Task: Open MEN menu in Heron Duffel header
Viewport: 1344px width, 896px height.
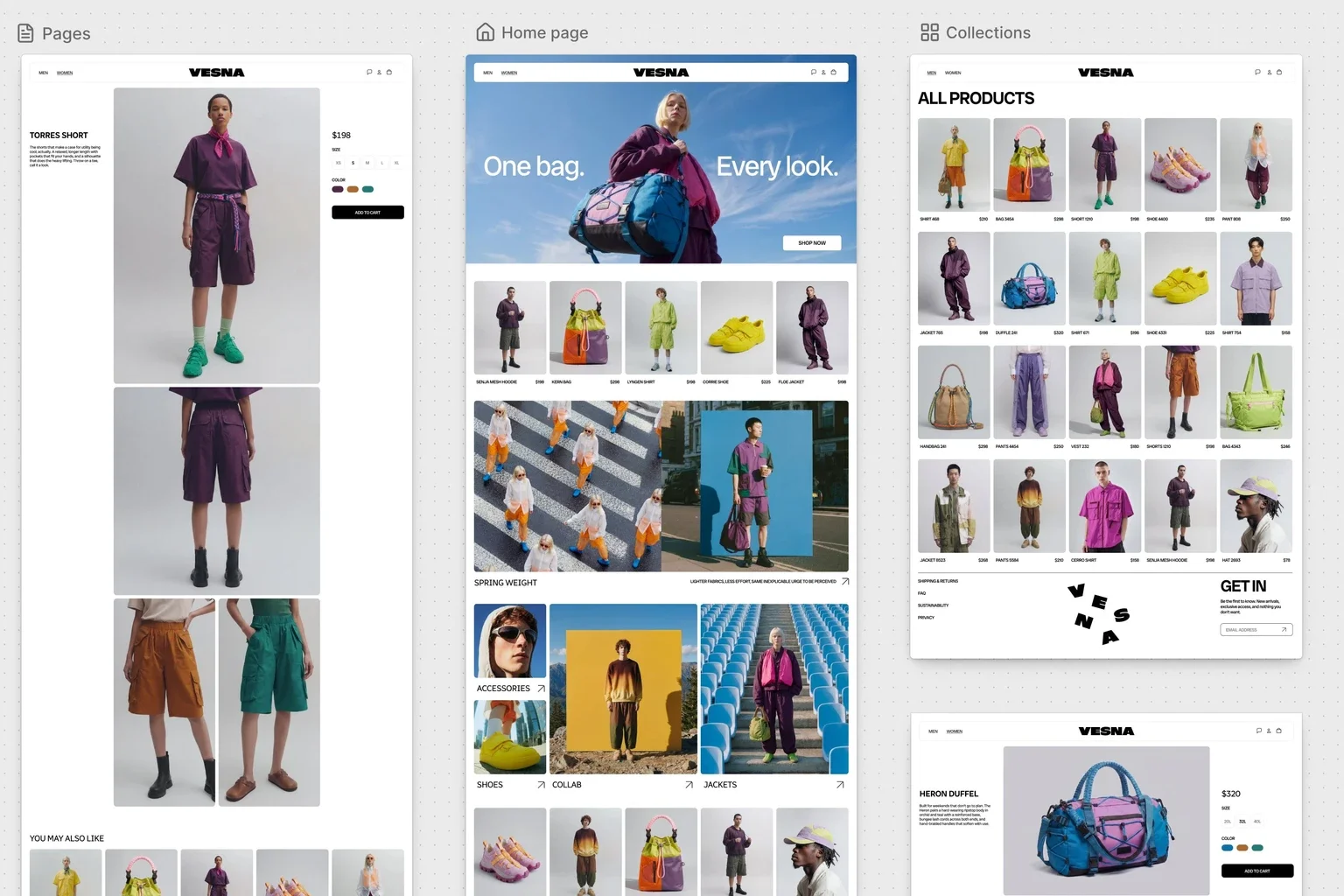Action: tap(934, 731)
